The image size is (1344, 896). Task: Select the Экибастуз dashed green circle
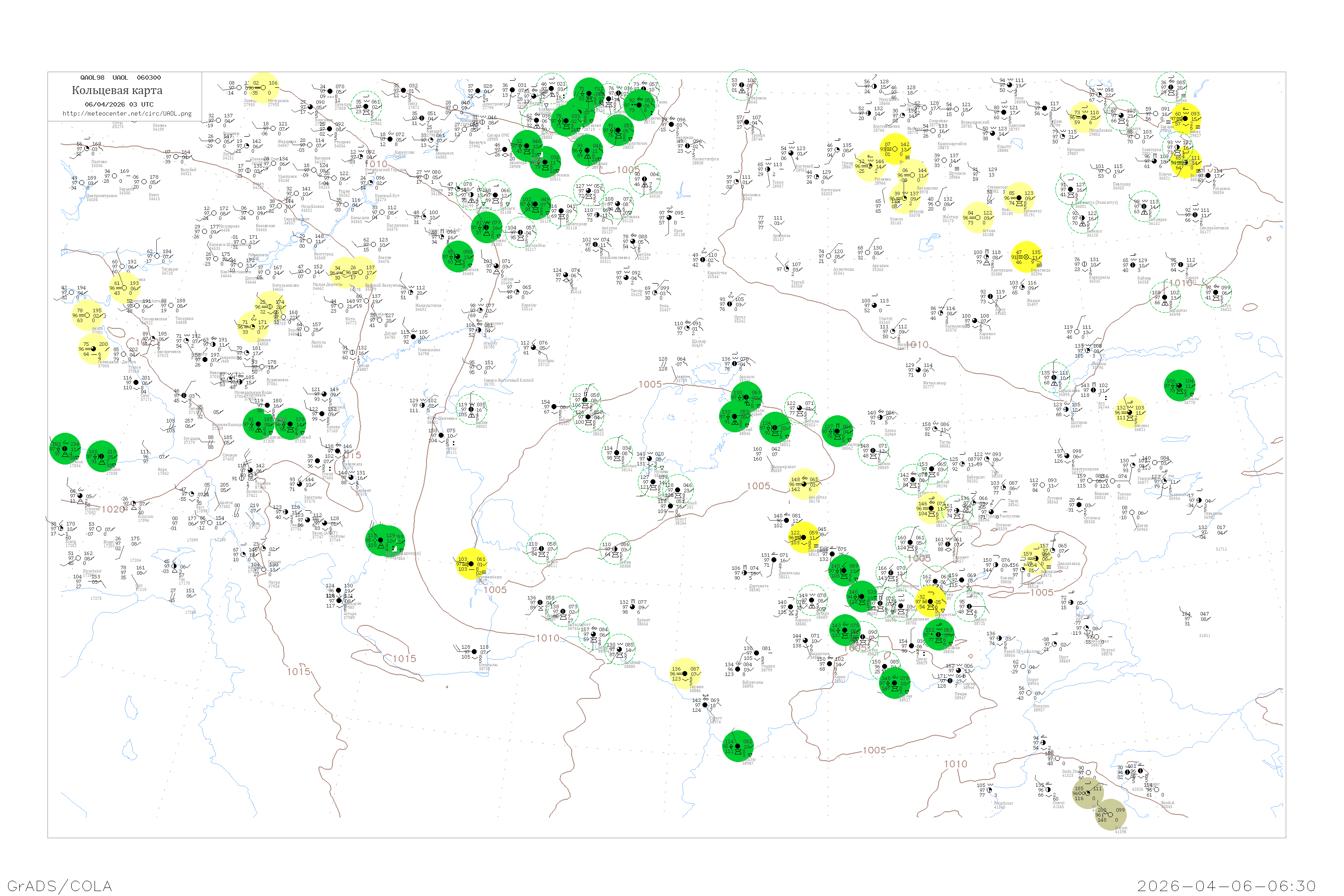click(1071, 190)
